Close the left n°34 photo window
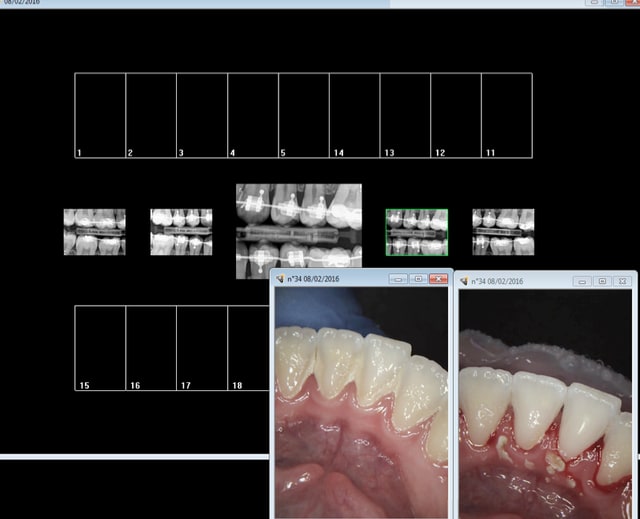The height and width of the screenshot is (519, 640). pos(438,279)
